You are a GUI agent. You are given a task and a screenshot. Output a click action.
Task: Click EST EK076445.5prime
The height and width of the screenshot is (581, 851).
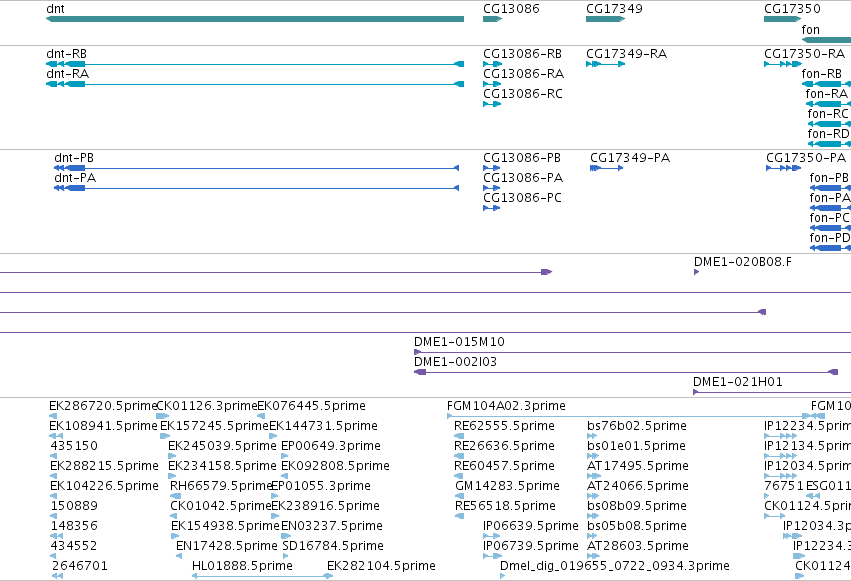261,416
